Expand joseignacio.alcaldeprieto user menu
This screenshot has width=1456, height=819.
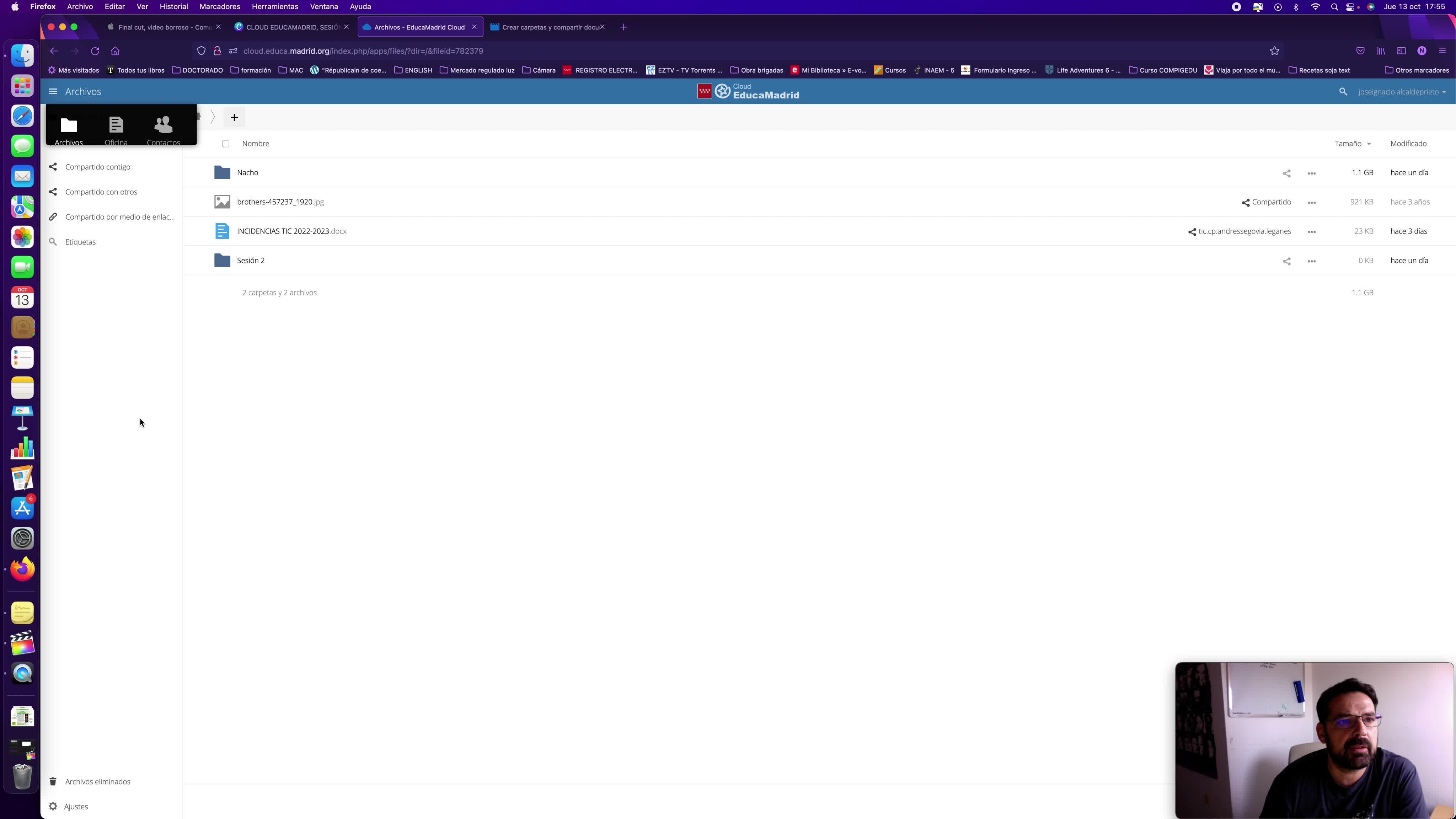1401,92
